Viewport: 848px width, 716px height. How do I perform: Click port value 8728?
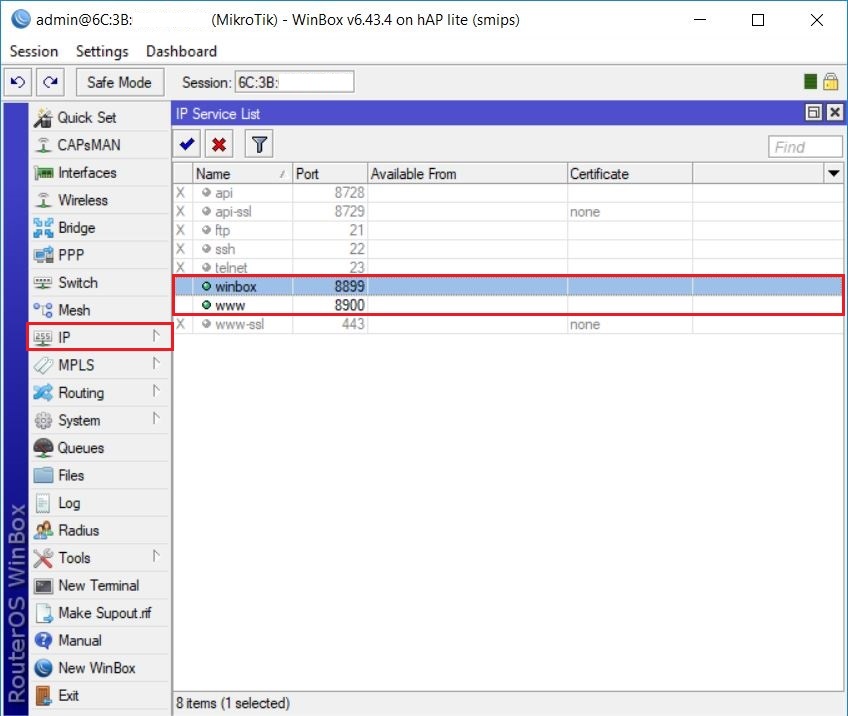tap(349, 193)
